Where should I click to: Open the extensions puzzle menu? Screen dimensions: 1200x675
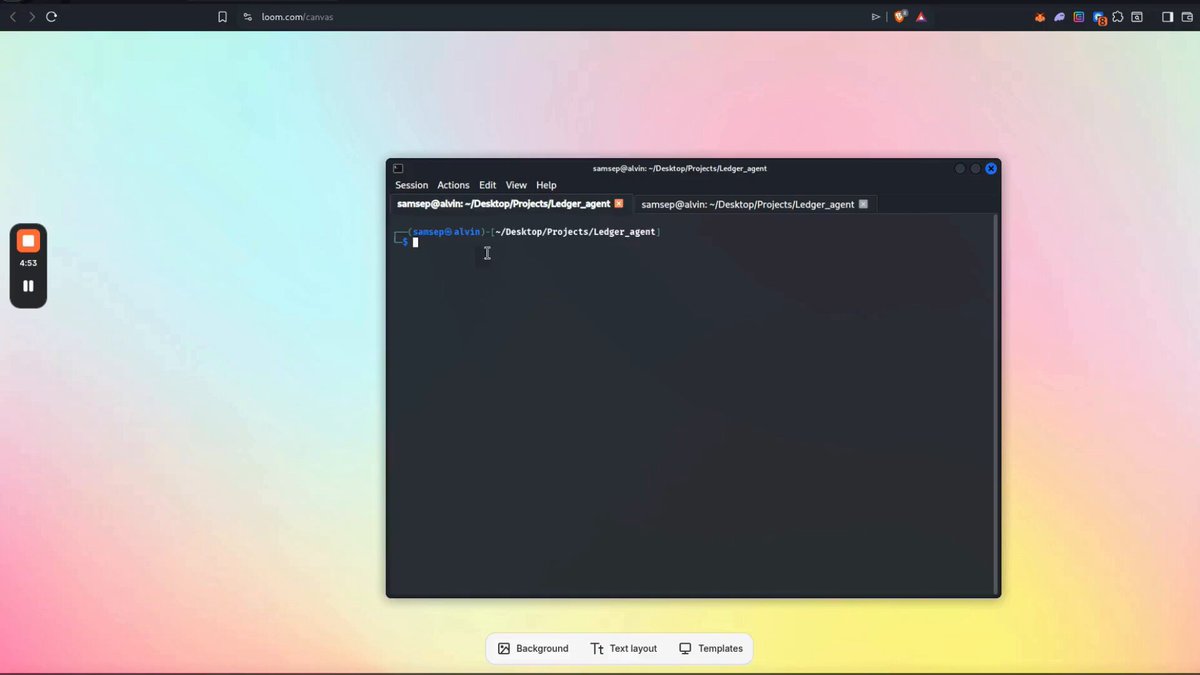(1118, 17)
